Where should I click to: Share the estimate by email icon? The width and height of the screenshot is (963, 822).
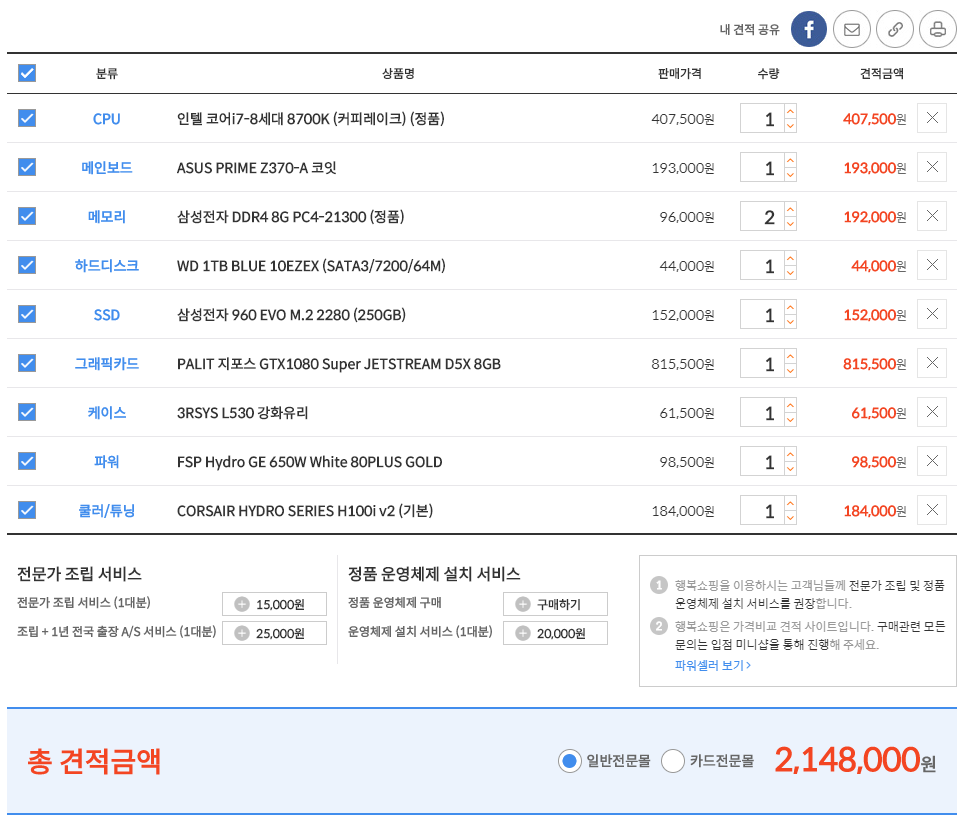tap(852, 29)
